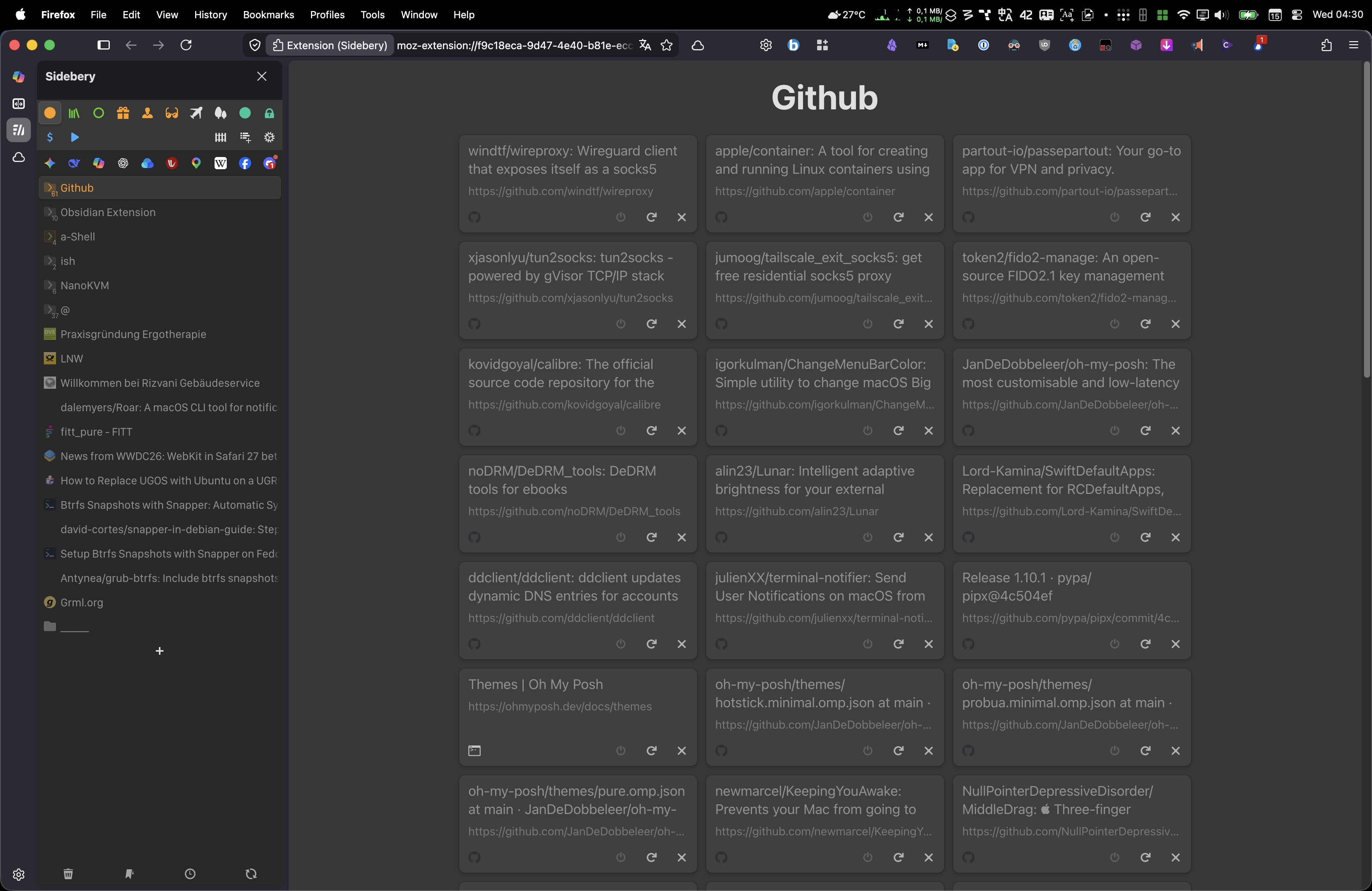Expand the Obsidian Extension tab group
The image size is (1372, 891).
tap(50, 212)
